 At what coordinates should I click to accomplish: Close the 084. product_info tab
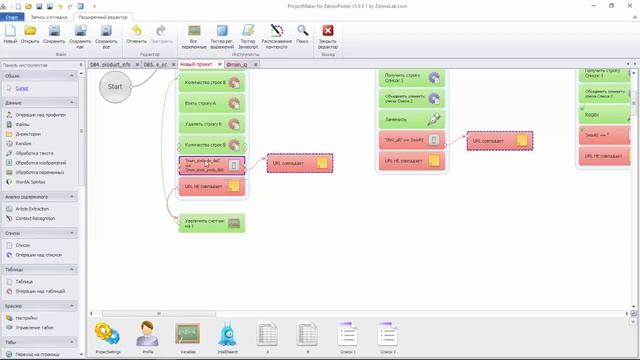click(137, 64)
